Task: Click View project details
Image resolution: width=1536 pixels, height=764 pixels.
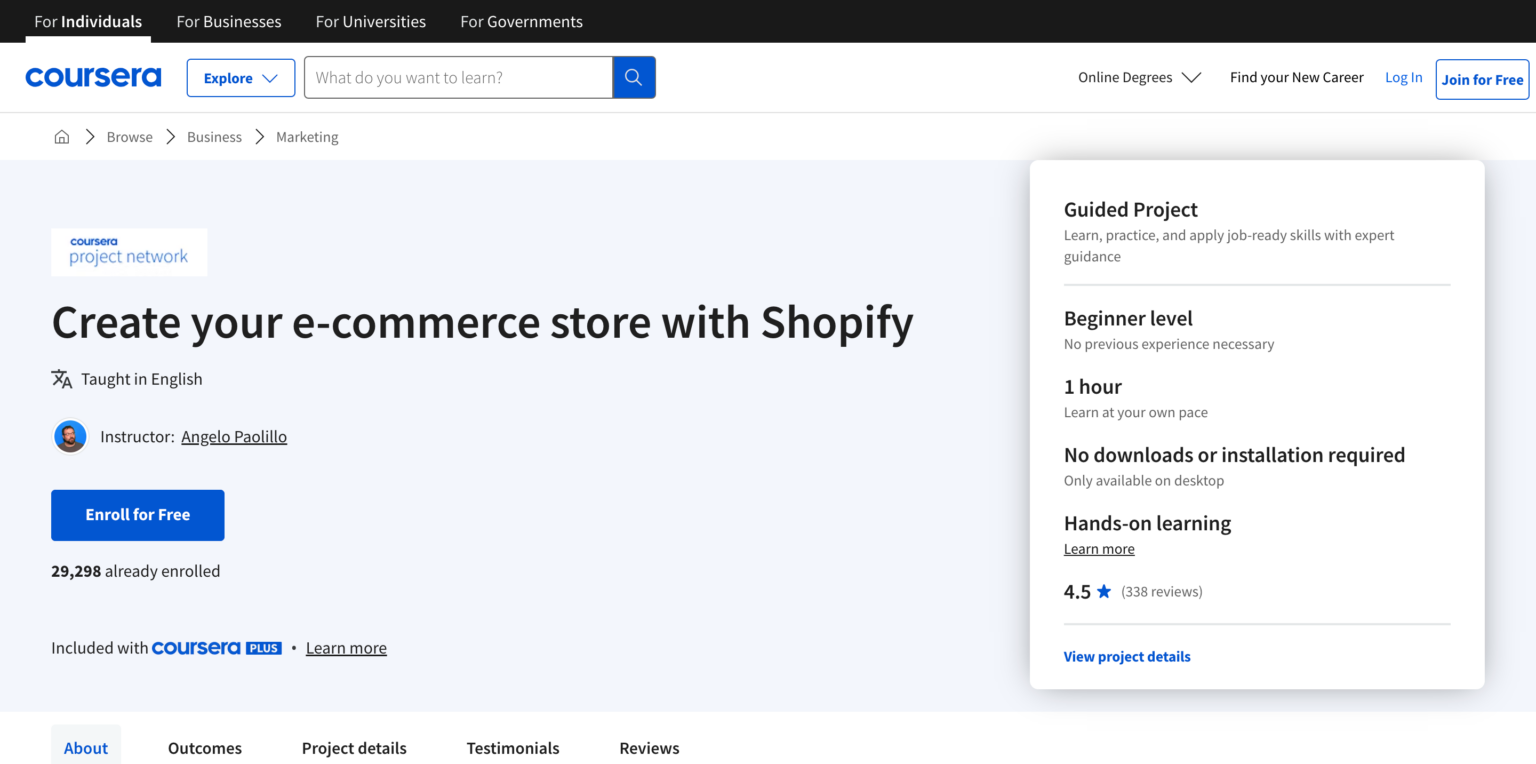Action: (1126, 656)
